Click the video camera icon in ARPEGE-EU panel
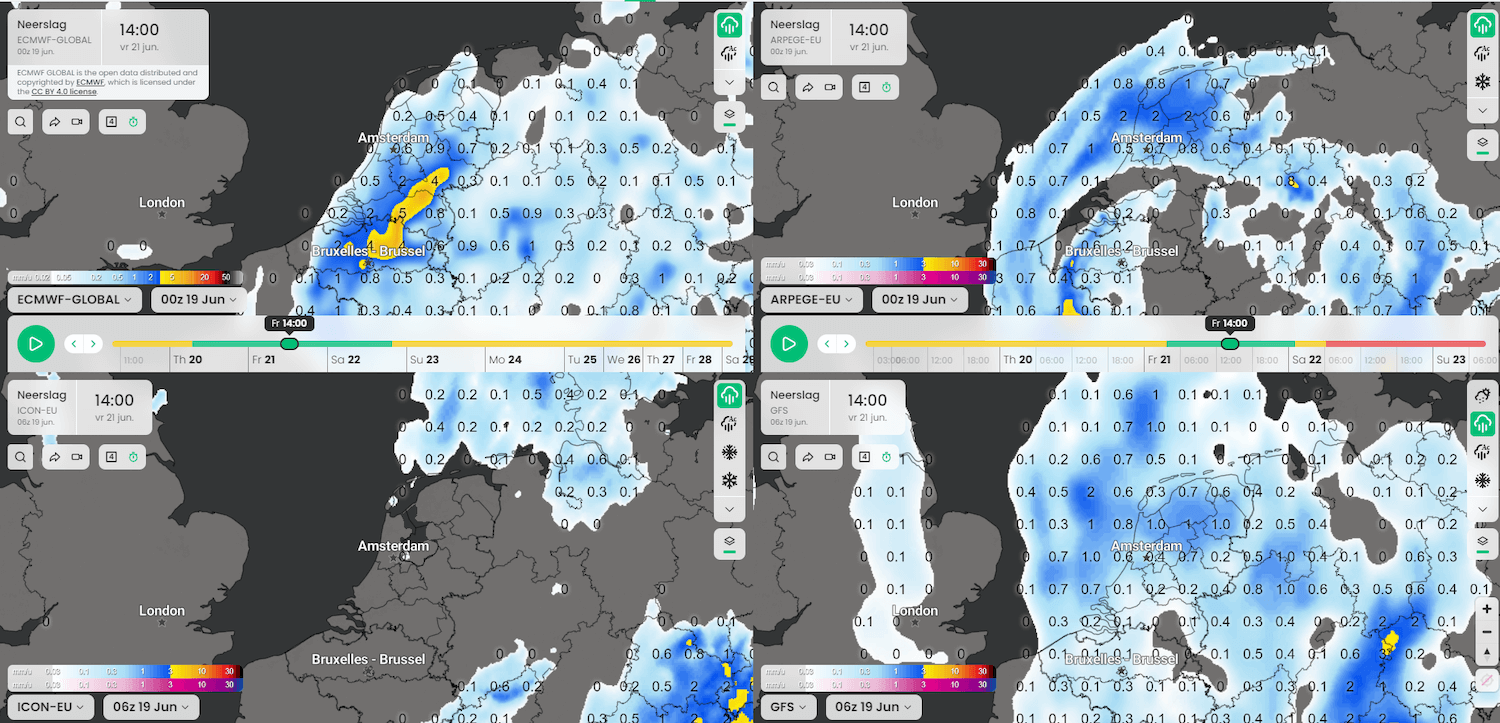Image resolution: width=1500 pixels, height=723 pixels. point(829,87)
